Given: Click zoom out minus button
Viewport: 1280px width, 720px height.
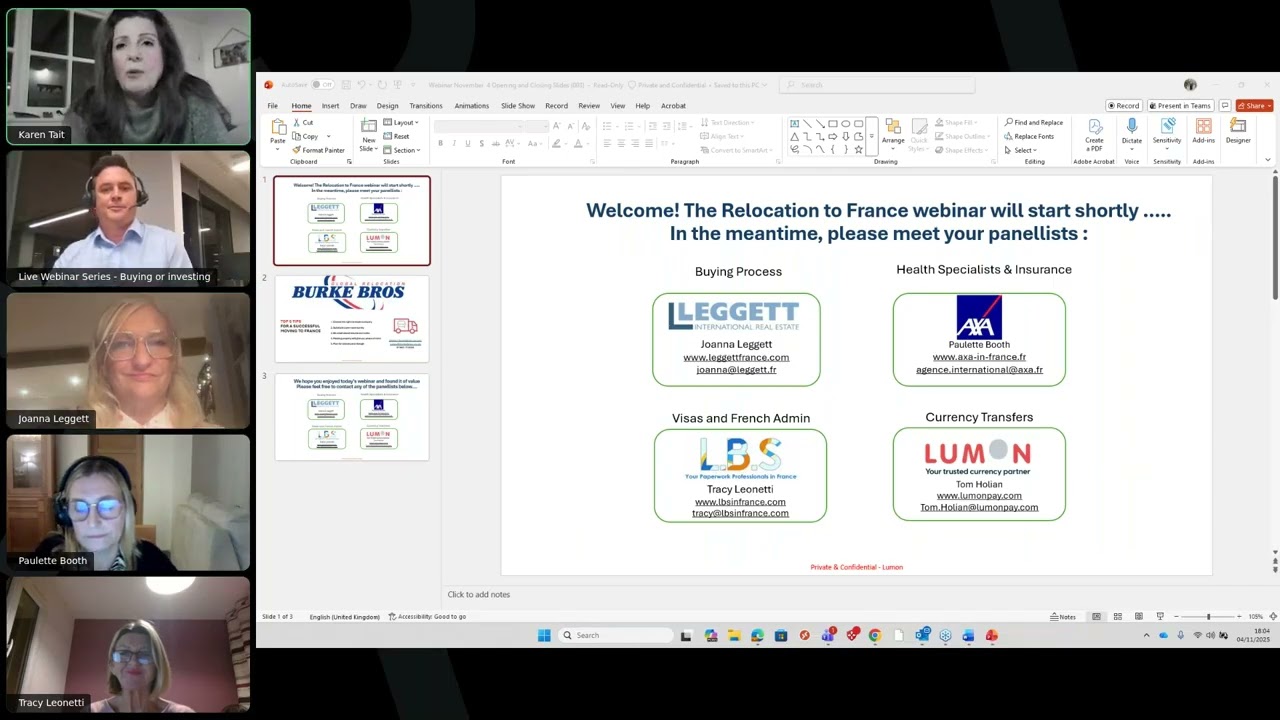Looking at the screenshot, I should click(1176, 617).
